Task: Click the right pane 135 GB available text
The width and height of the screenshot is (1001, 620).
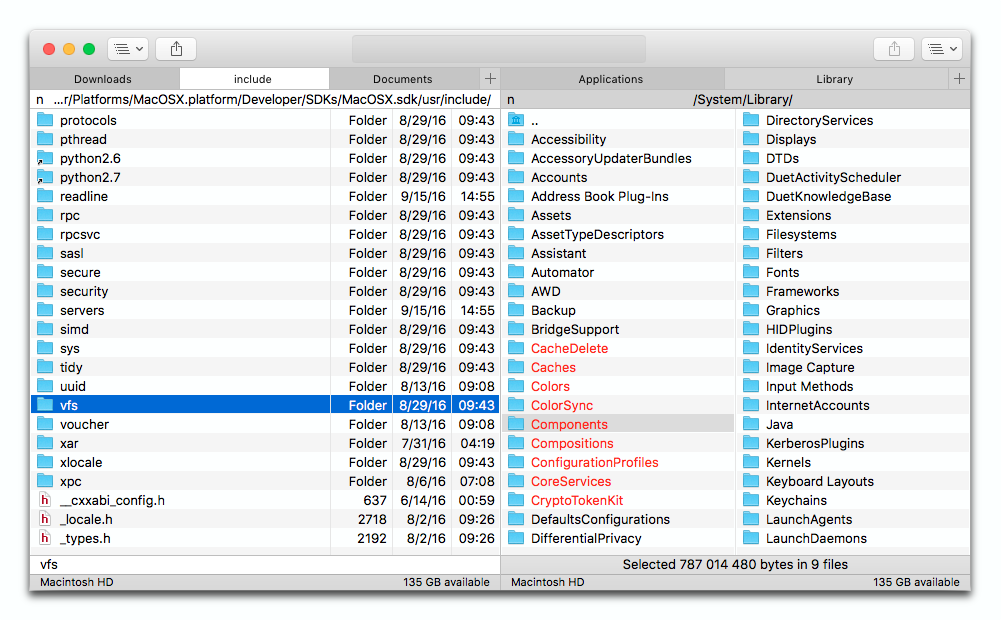Action: pos(916,582)
